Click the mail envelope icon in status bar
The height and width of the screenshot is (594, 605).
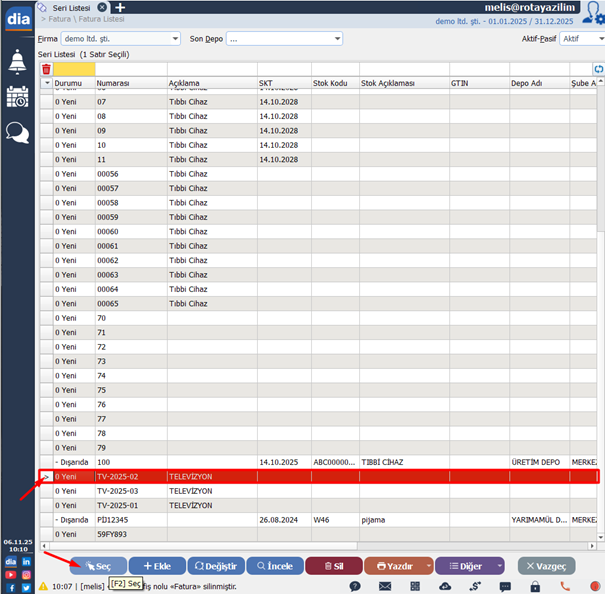coord(384,586)
